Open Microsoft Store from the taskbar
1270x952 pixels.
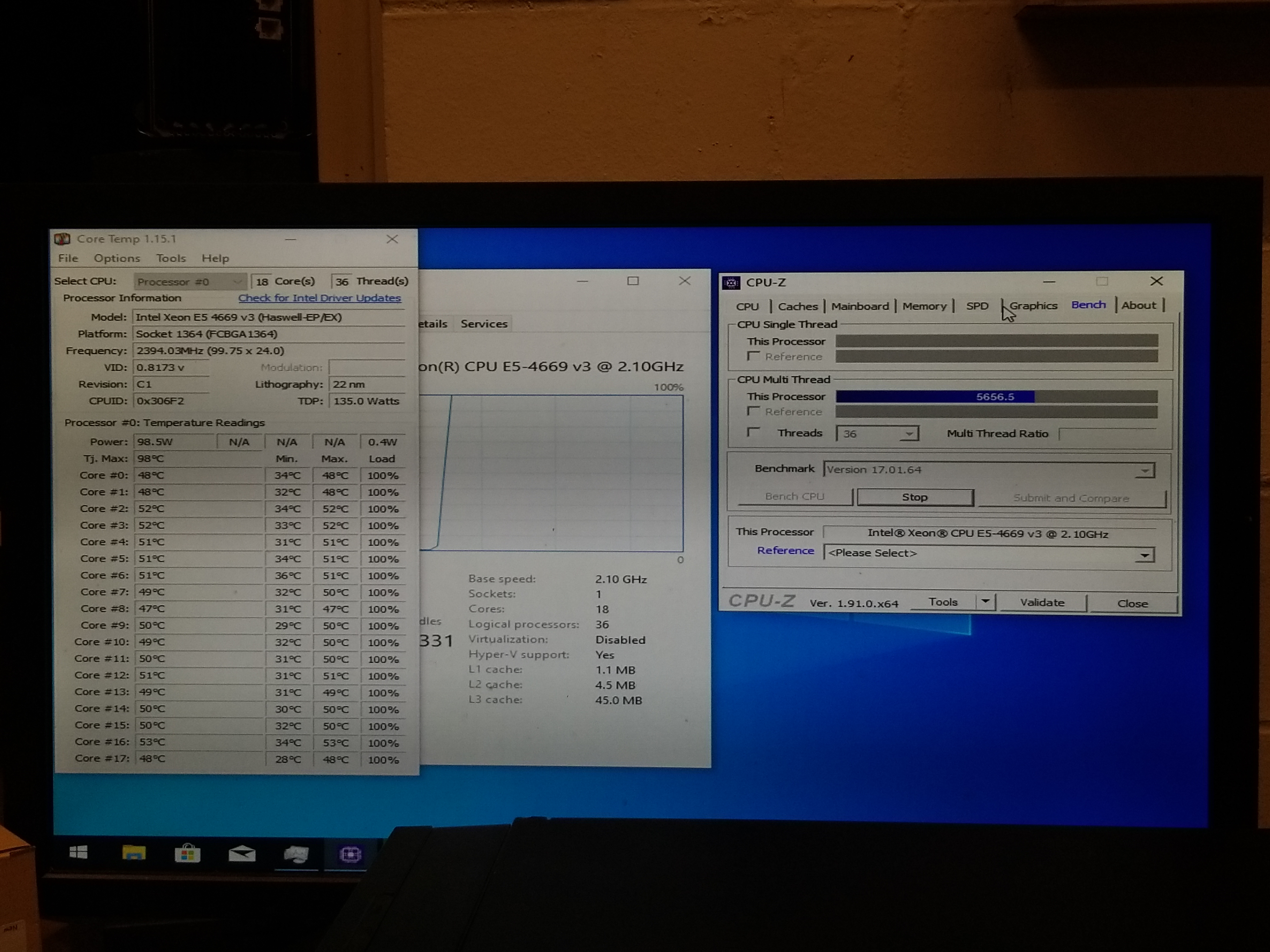(x=187, y=853)
